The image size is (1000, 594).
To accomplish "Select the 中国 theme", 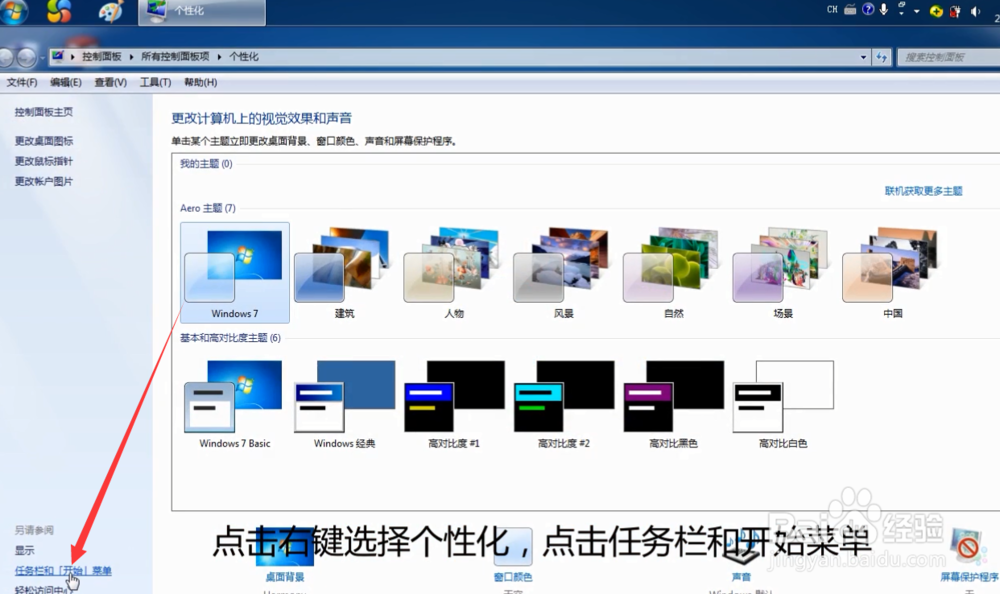I will click(x=893, y=272).
